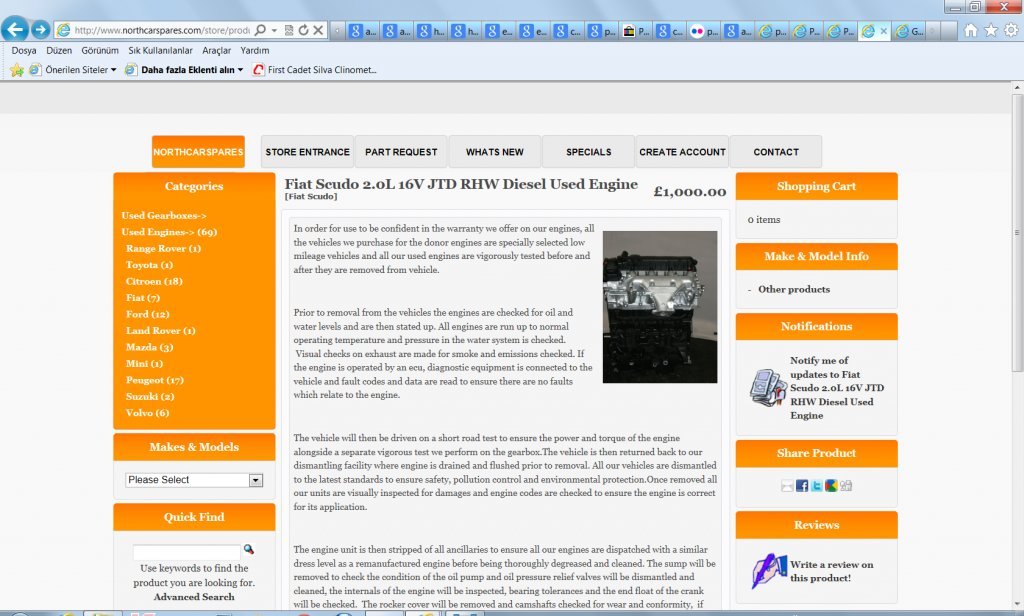Open the Sık Kullanılanlar menu
Image resolution: width=1024 pixels, height=616 pixels.
coord(160,50)
